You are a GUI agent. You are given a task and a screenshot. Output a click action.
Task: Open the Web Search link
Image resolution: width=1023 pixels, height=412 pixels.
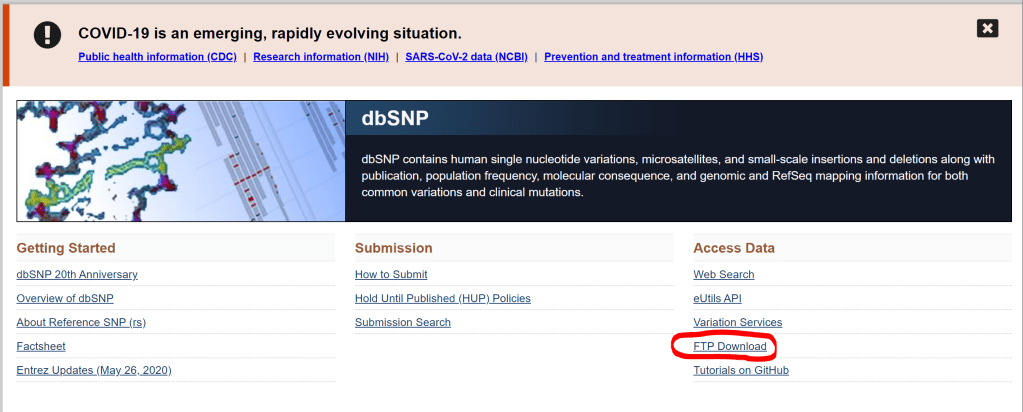click(724, 274)
